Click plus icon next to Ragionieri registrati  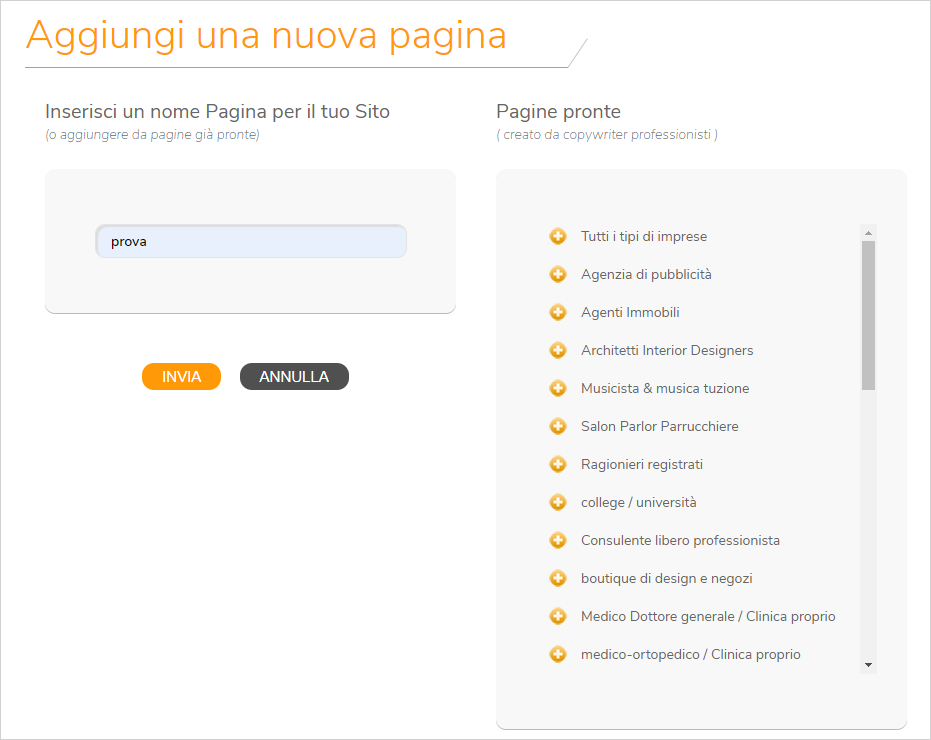coord(558,464)
